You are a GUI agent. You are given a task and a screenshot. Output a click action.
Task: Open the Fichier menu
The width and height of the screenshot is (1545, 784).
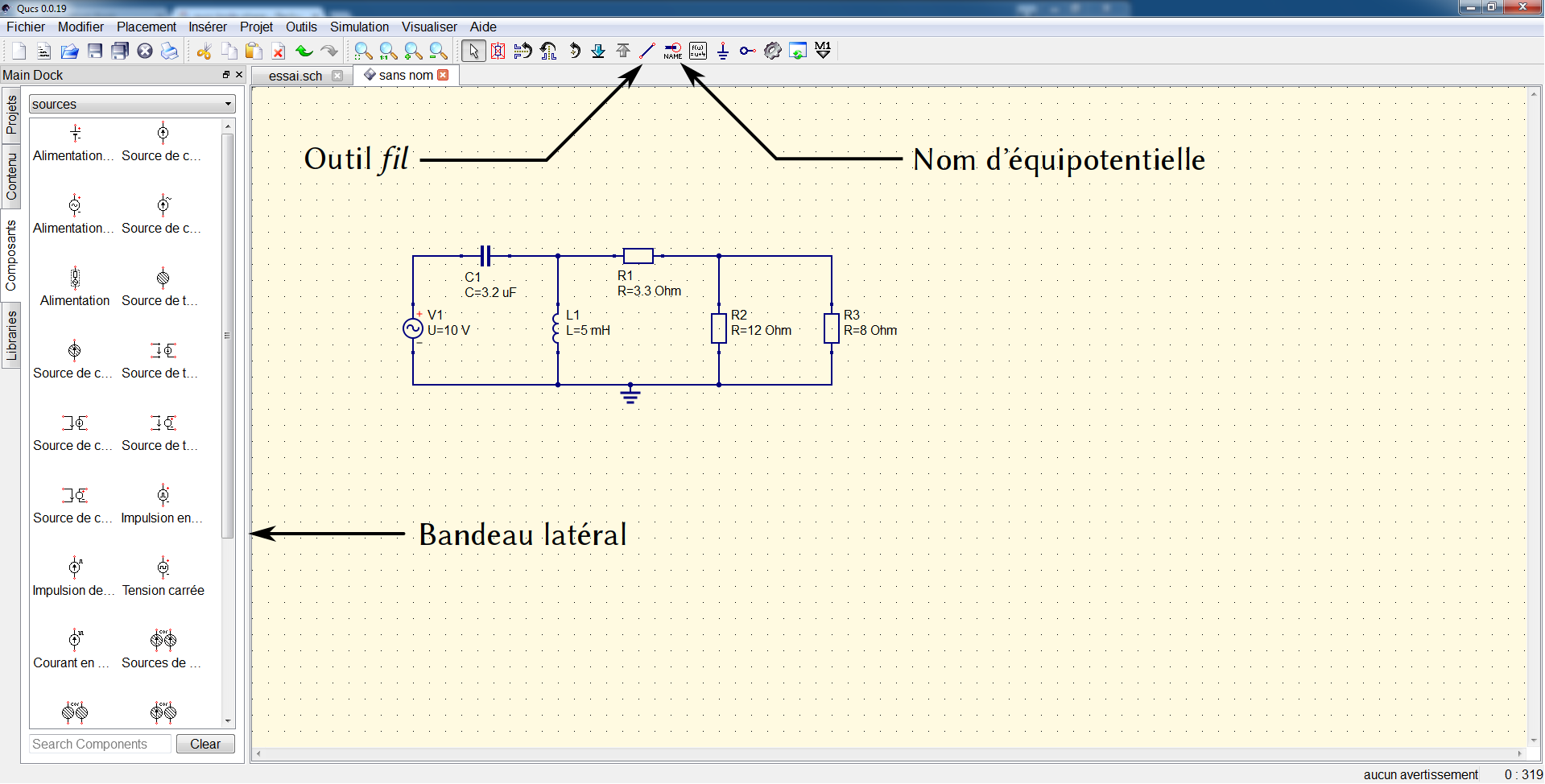26,27
